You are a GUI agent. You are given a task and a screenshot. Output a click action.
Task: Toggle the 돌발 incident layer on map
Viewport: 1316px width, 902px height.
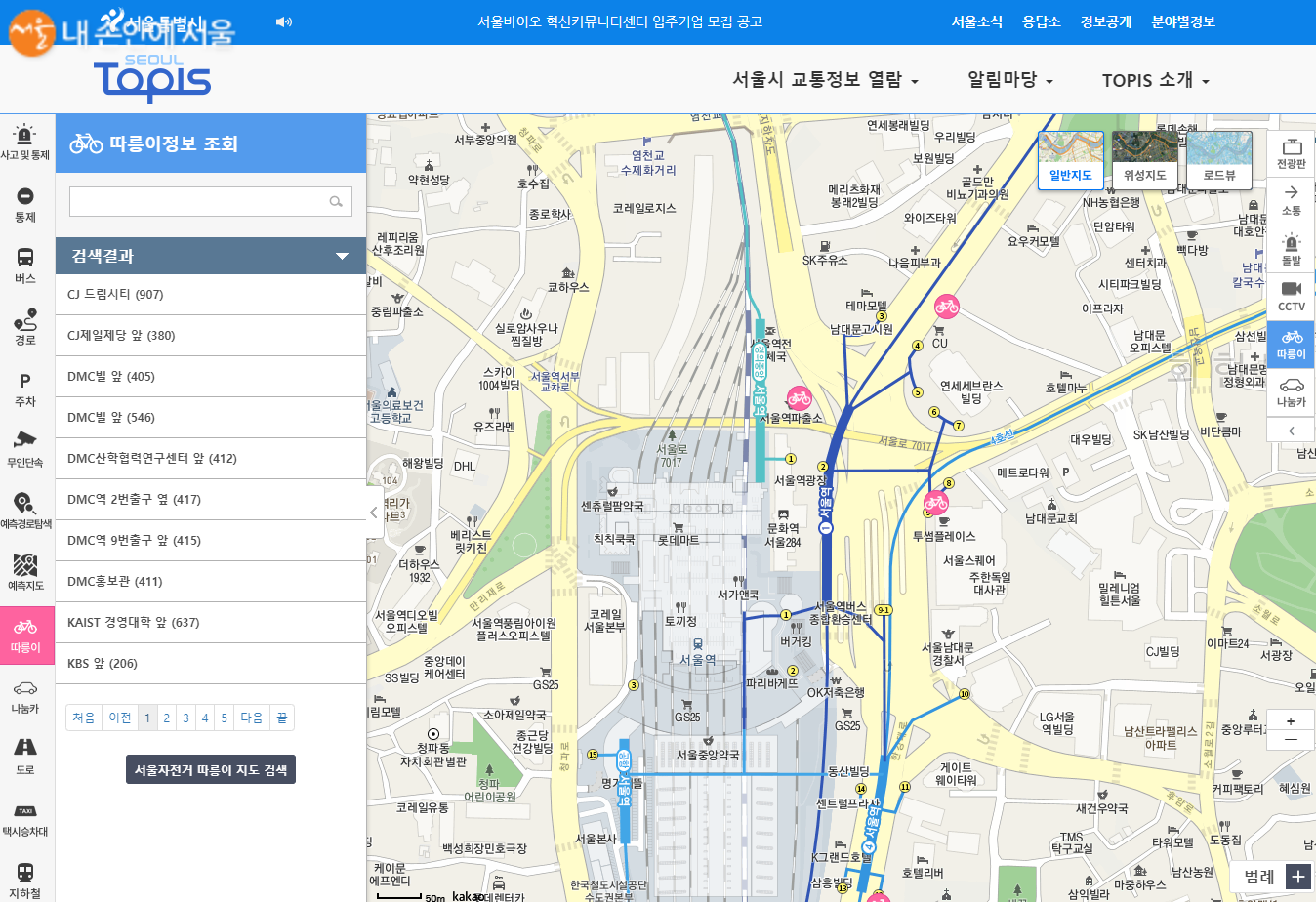click(1291, 248)
